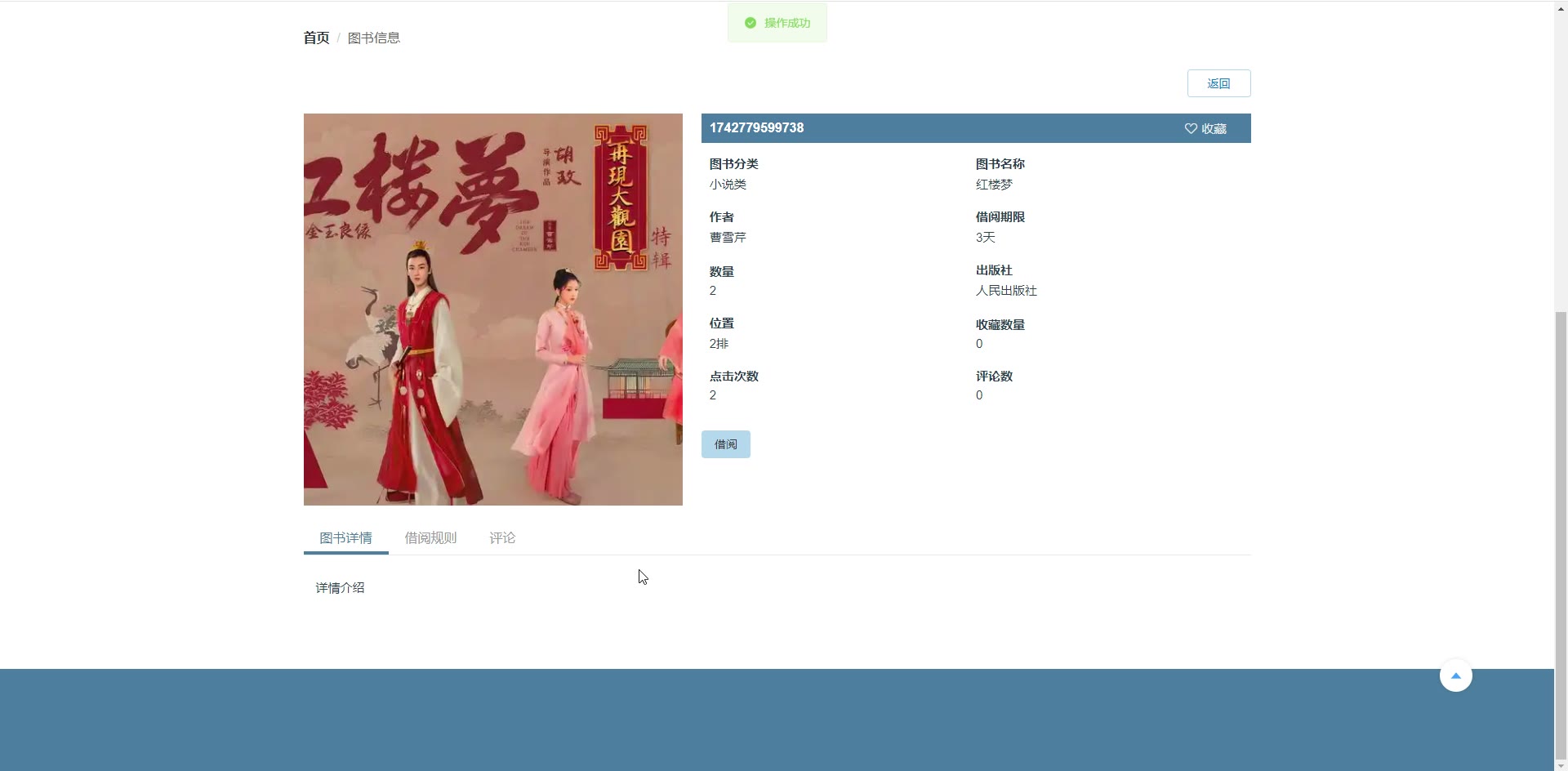Click the category value 小说类
This screenshot has width=1568, height=771.
click(728, 185)
